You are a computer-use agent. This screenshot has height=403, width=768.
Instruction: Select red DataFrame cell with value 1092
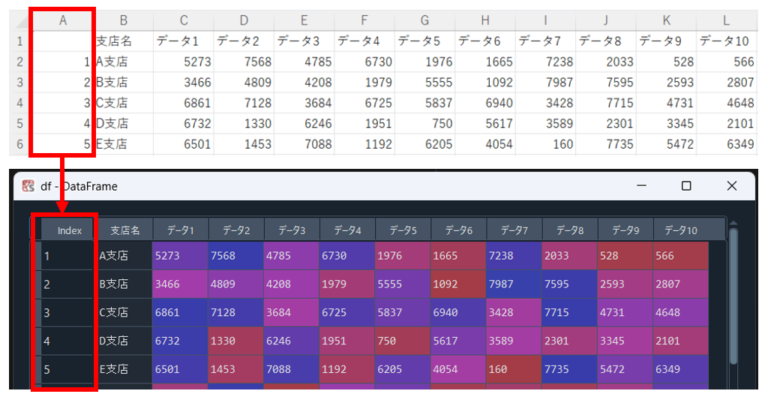click(x=457, y=284)
